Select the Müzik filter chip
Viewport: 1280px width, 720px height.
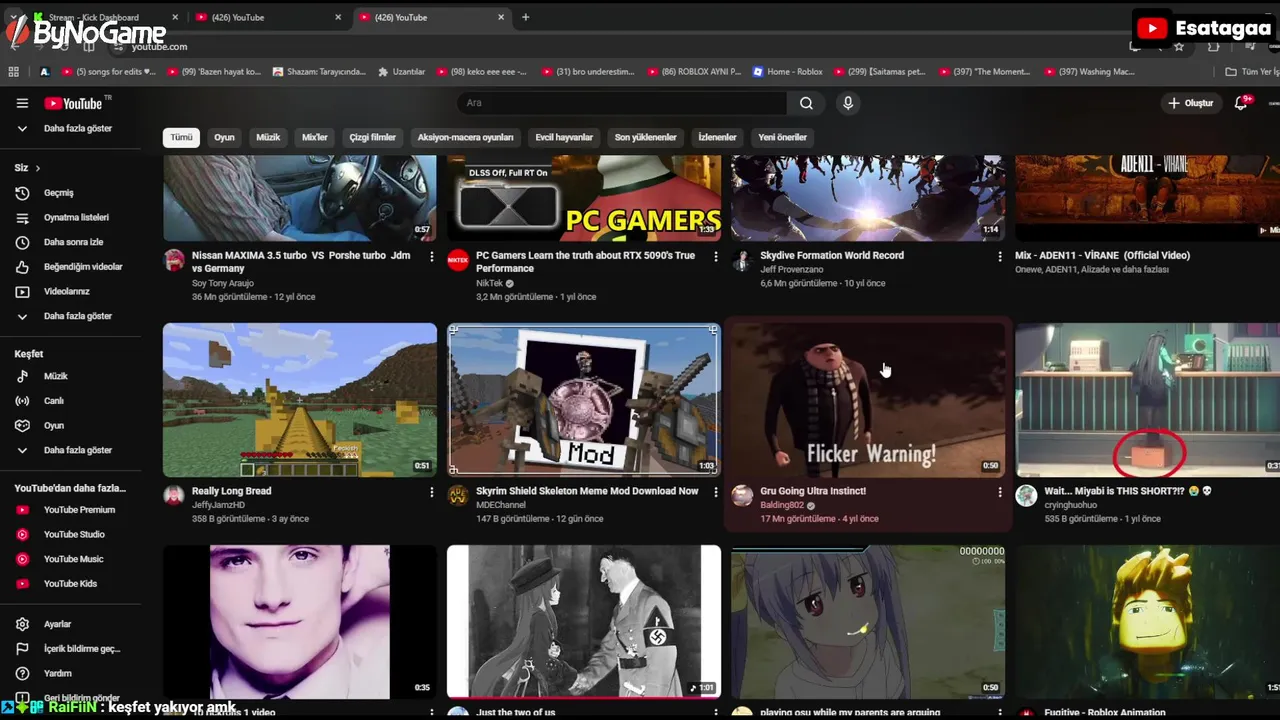(x=268, y=137)
